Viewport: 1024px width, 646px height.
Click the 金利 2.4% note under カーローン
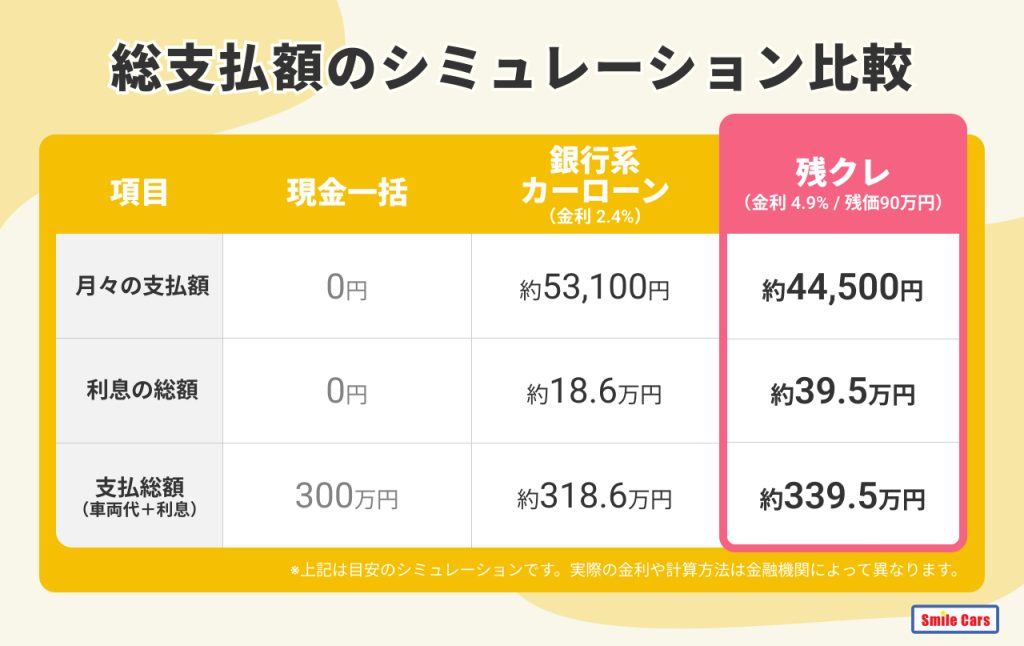[x=594, y=215]
